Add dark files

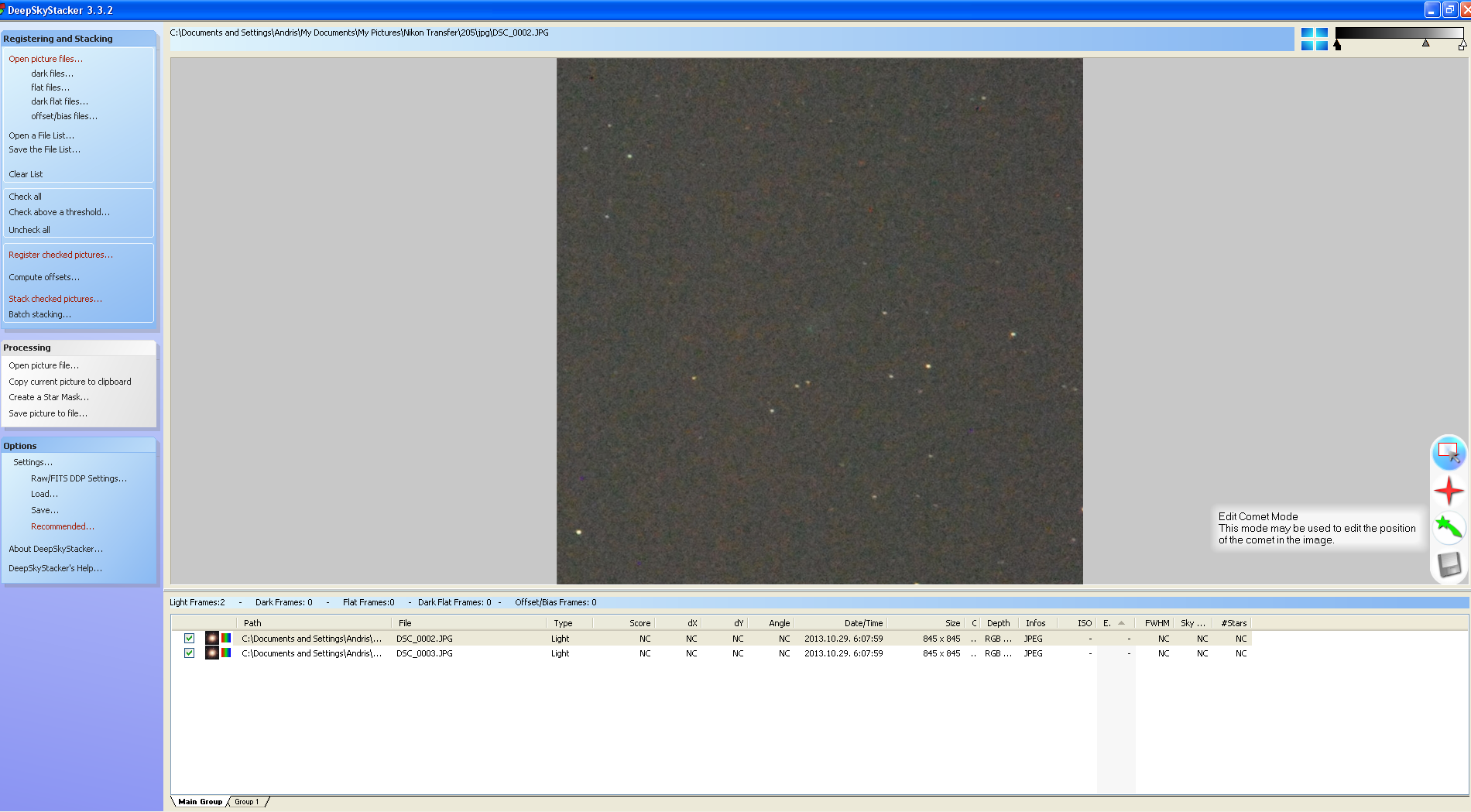coord(52,74)
